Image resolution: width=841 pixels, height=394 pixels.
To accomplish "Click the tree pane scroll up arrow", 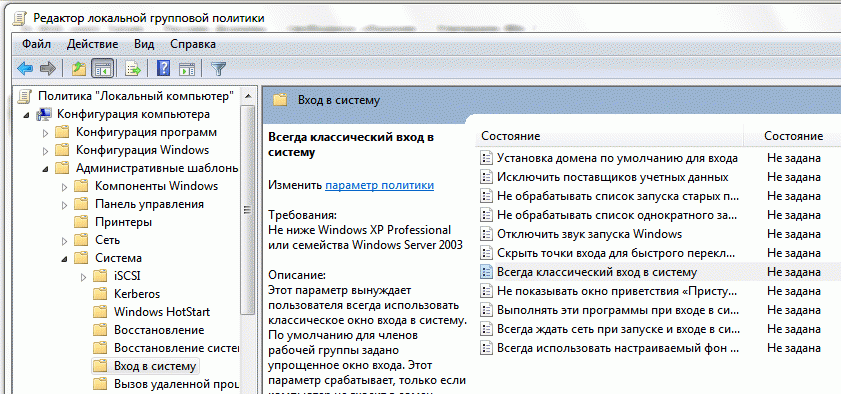I will click(247, 96).
